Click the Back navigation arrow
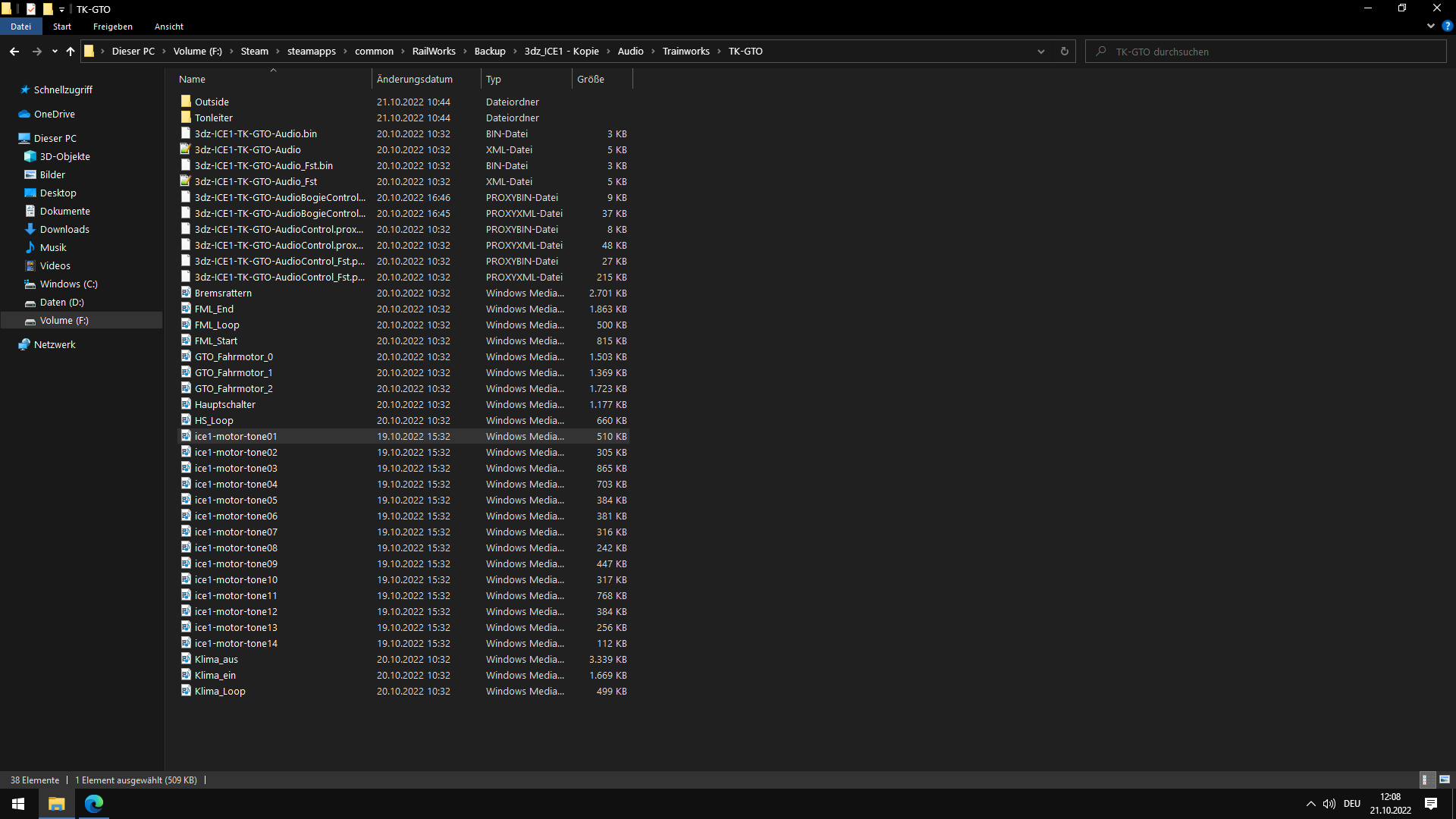1456x819 pixels. point(14,52)
